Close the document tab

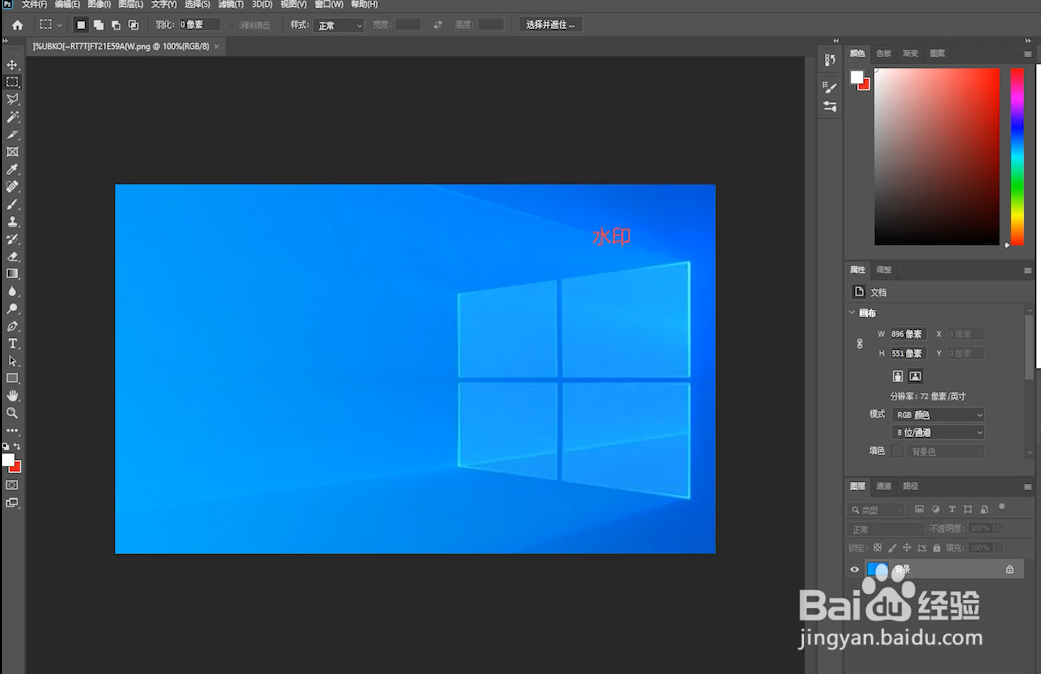[x=216, y=46]
